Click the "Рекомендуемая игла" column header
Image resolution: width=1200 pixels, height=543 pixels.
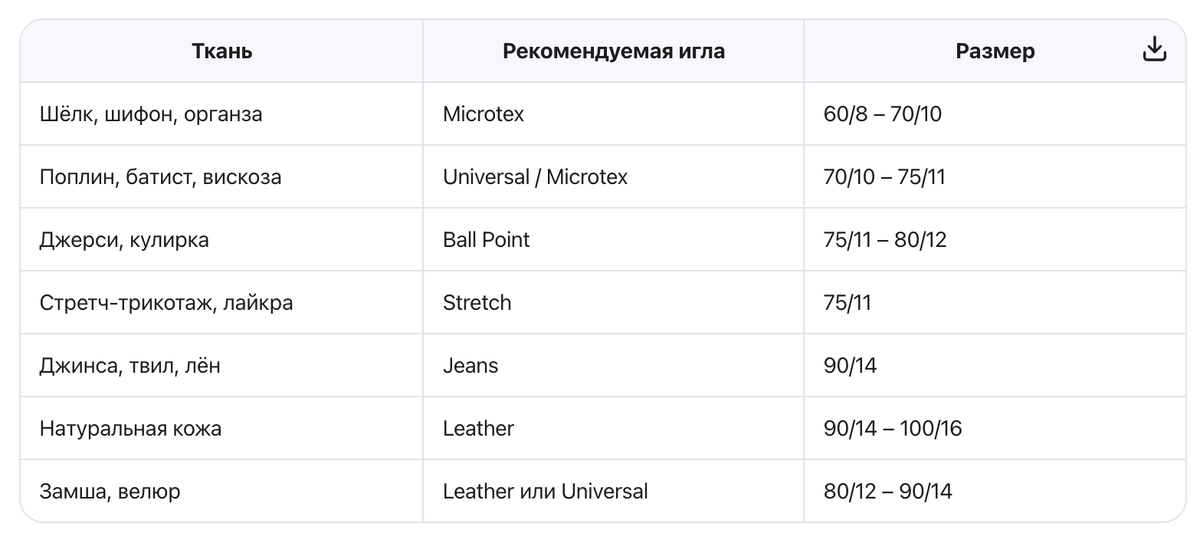[613, 51]
